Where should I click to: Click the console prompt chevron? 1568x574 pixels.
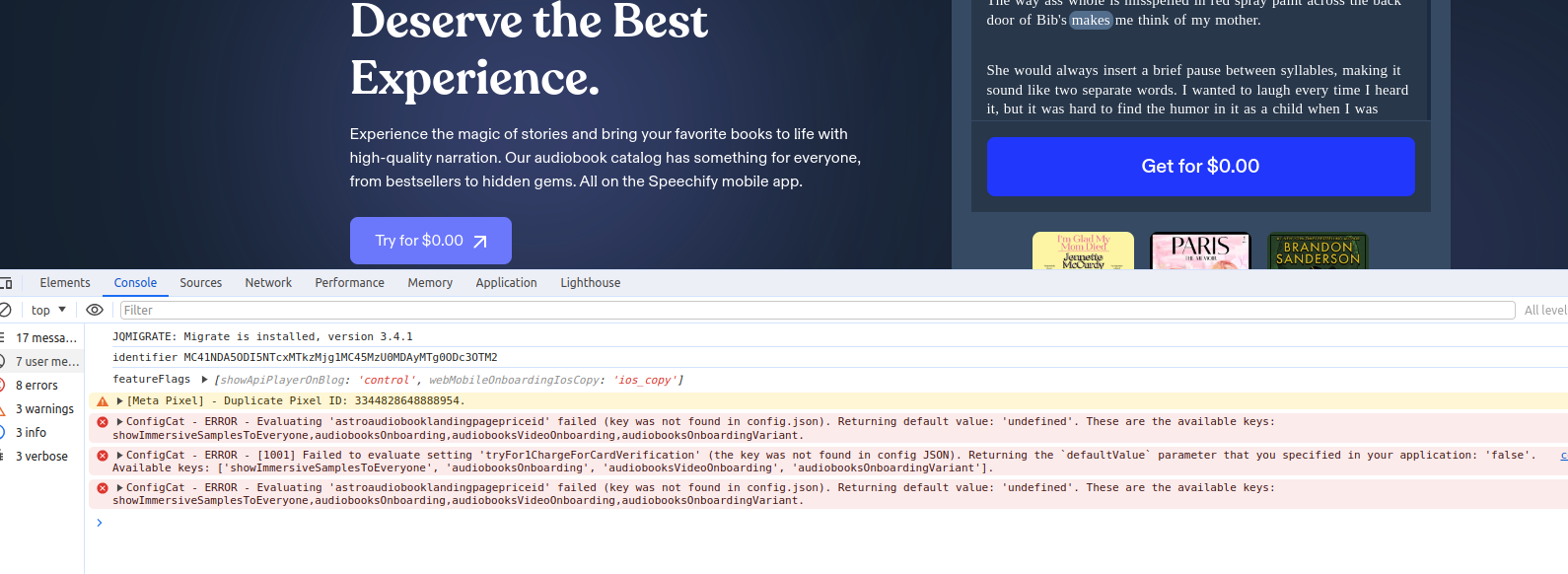100,523
